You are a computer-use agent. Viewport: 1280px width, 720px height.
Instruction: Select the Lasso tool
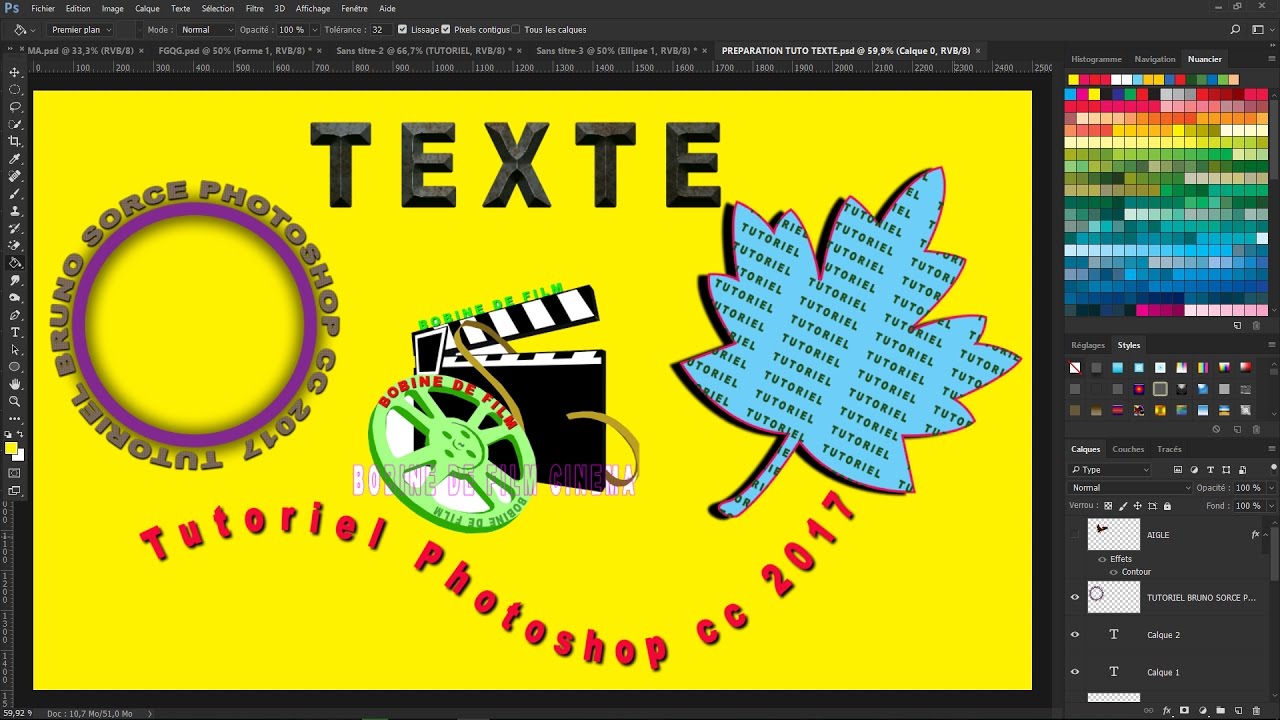coord(15,107)
